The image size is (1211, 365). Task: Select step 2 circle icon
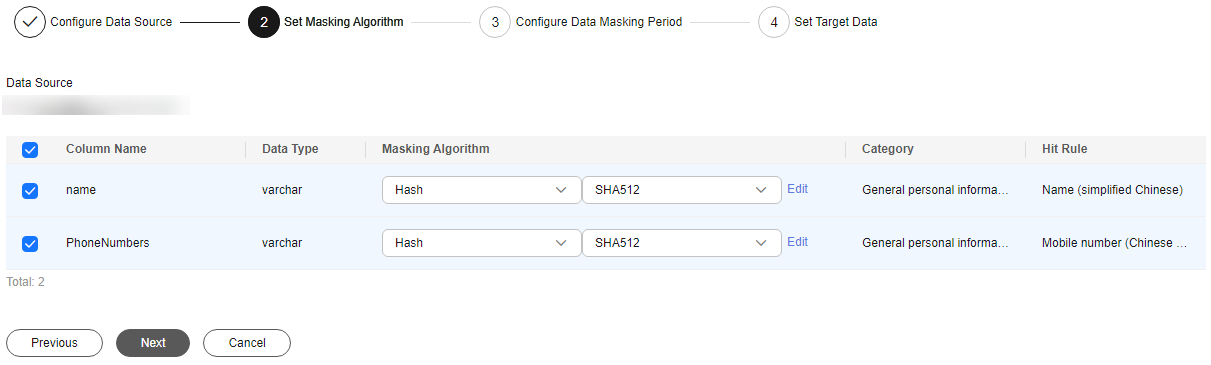pos(264,22)
